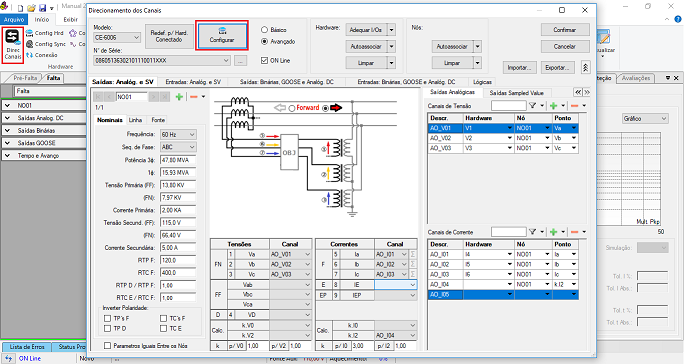Toggle Parametros Iguais Entre os Nós checkbox
This screenshot has width=687, height=364.
pyautogui.click(x=107, y=346)
